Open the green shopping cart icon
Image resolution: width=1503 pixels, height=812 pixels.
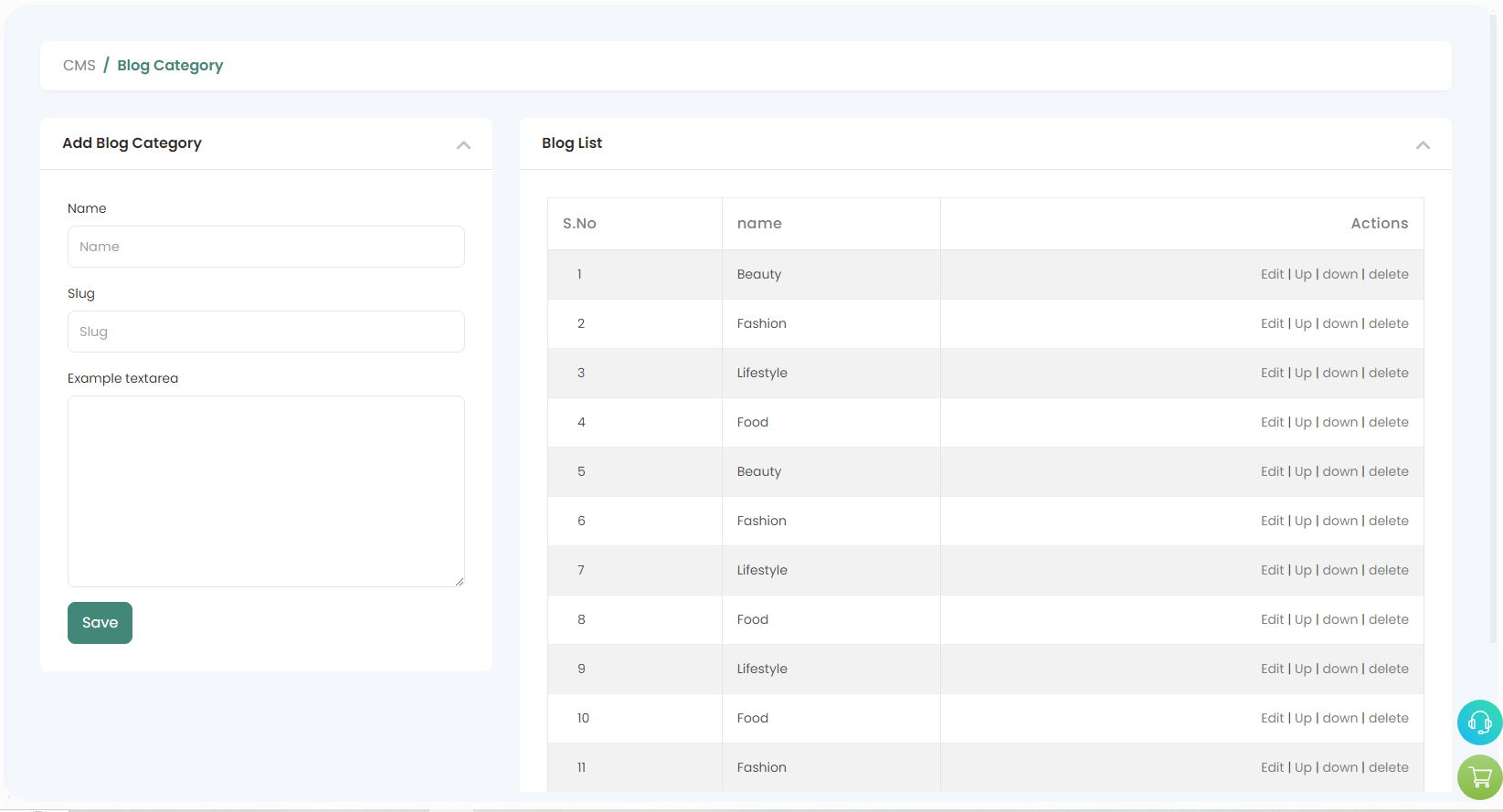coord(1479,777)
